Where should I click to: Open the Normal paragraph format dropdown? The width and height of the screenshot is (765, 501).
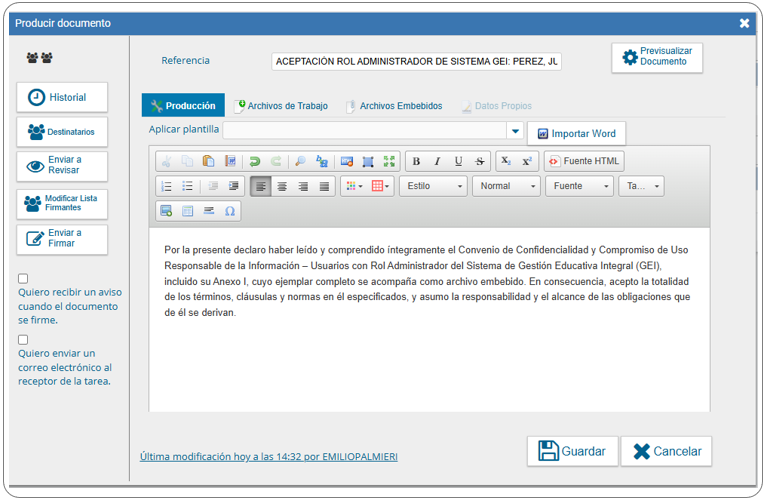[x=506, y=186]
